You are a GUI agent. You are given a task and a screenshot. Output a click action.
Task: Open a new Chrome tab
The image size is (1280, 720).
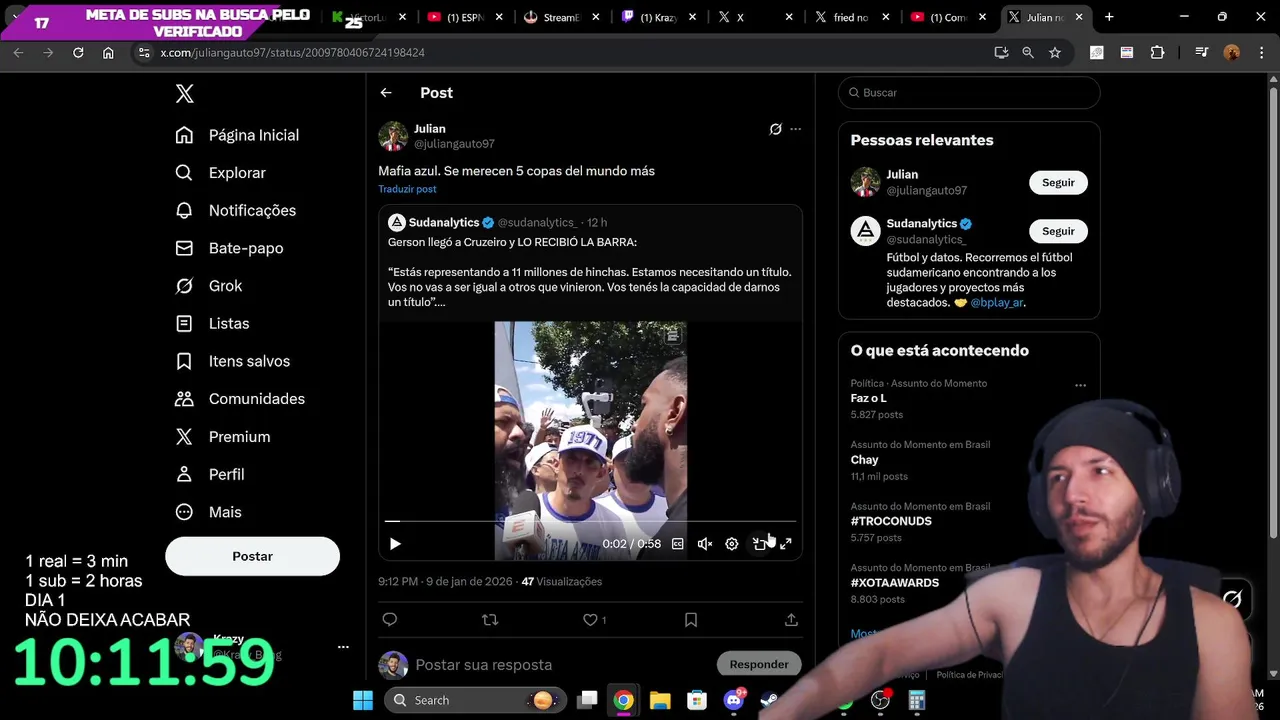[x=1109, y=17]
